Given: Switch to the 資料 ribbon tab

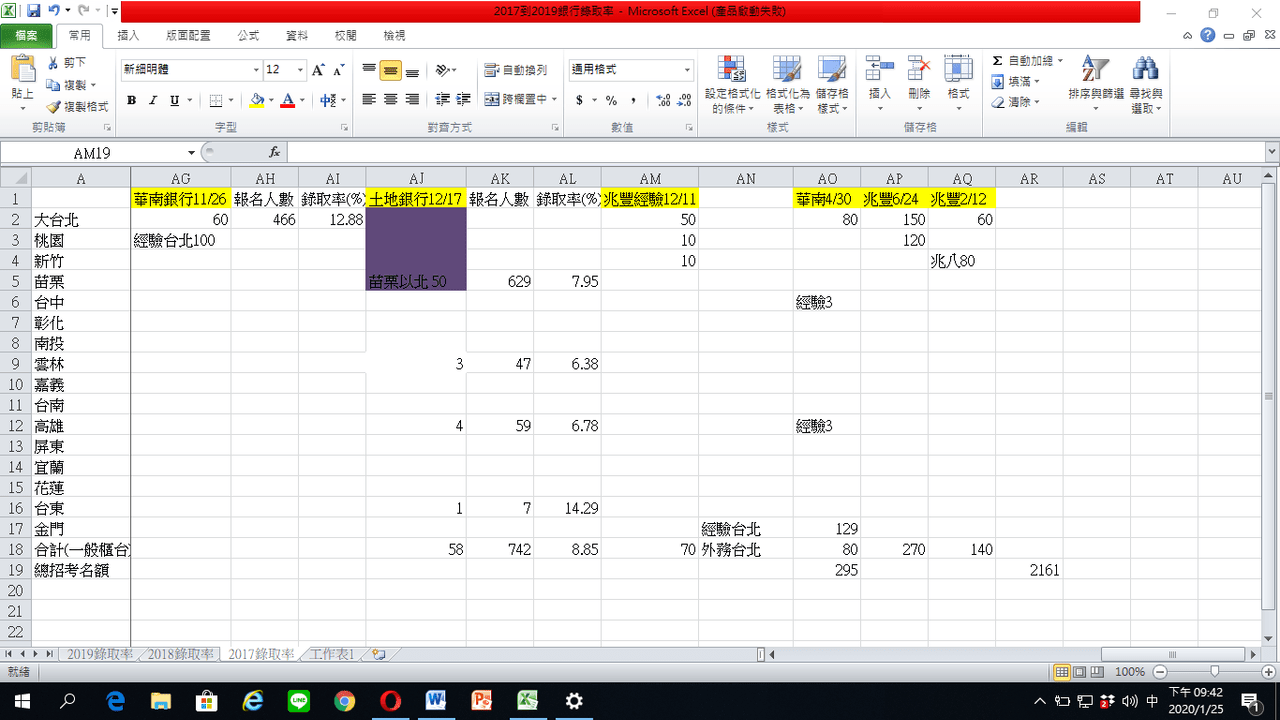Looking at the screenshot, I should (x=297, y=36).
